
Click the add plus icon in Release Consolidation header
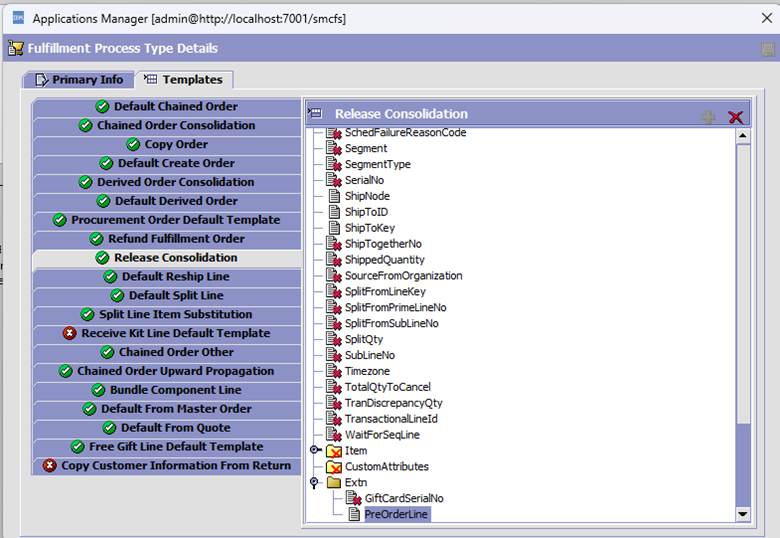click(x=708, y=116)
